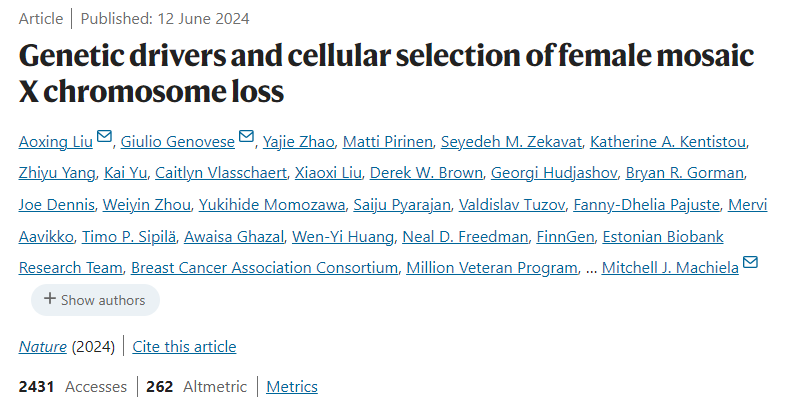The image size is (785, 414).
Task: Open the Metrics link
Action: coord(292,386)
